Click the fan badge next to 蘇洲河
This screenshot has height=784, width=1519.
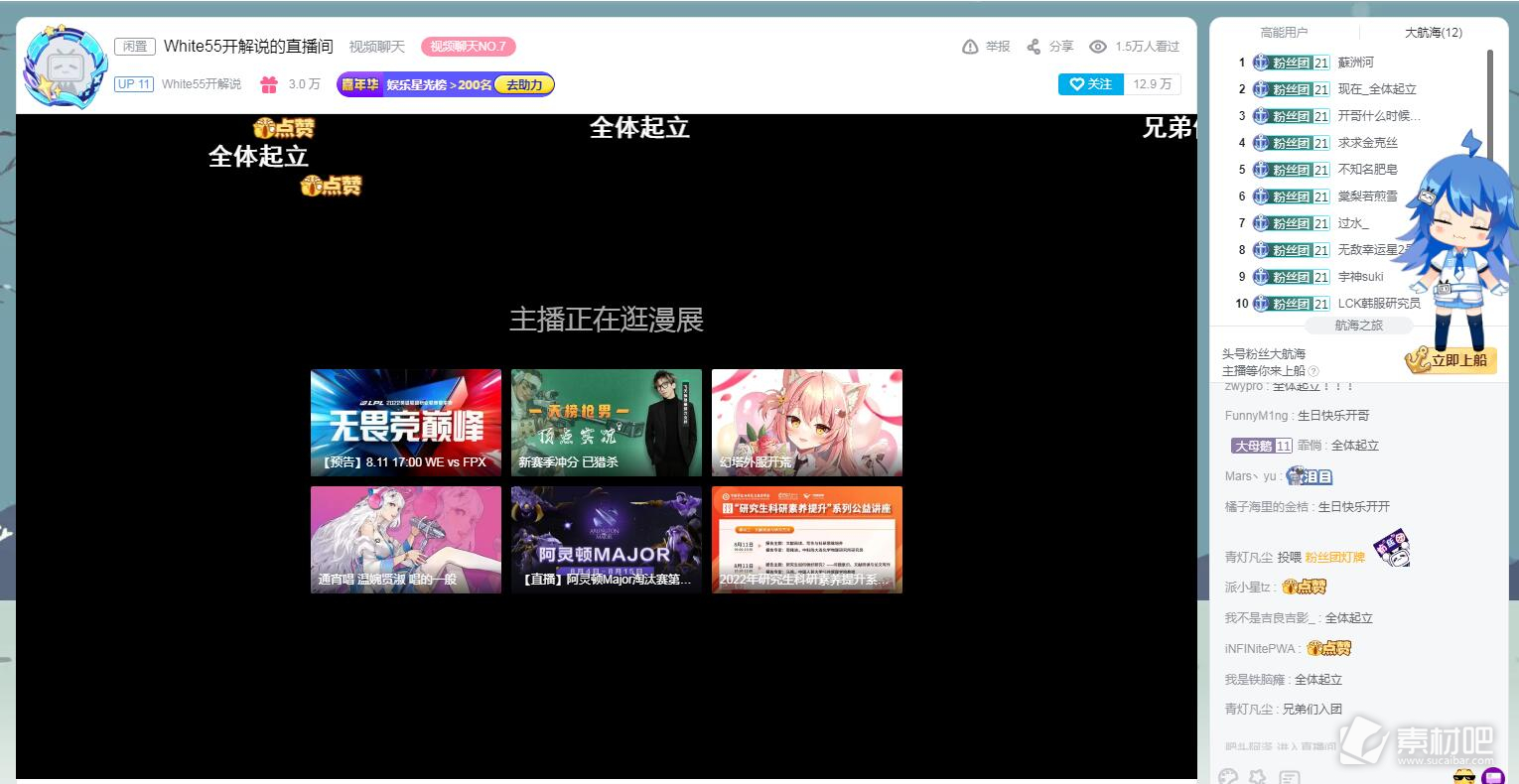point(1291,63)
